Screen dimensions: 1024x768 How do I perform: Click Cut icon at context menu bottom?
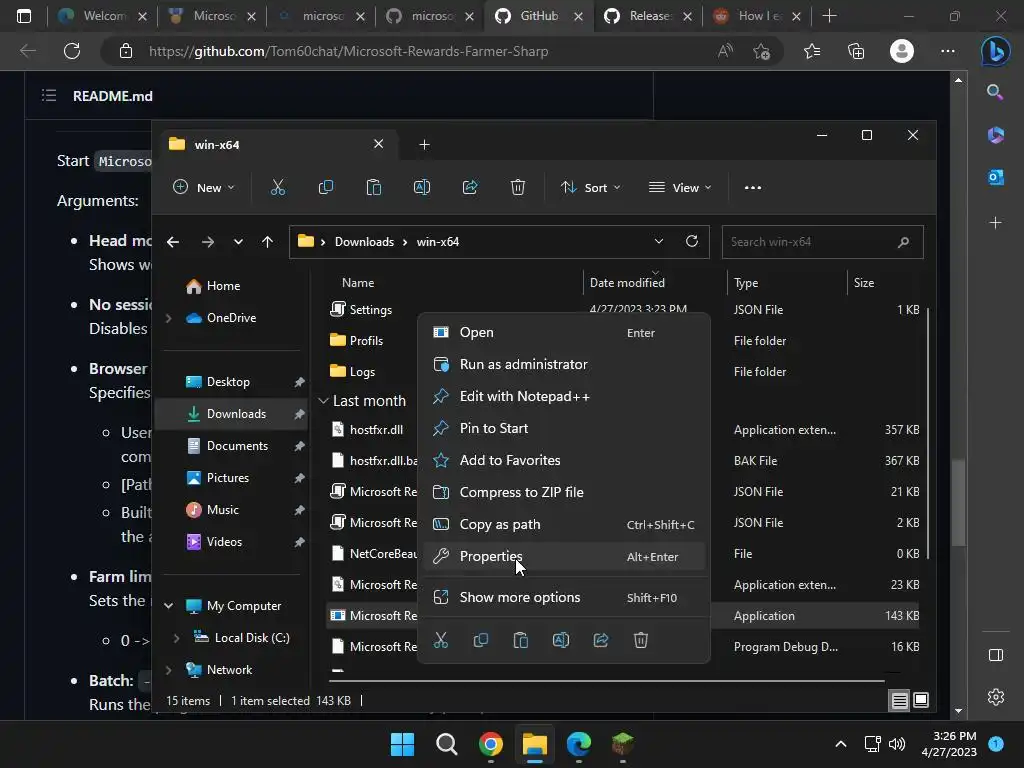tap(441, 640)
